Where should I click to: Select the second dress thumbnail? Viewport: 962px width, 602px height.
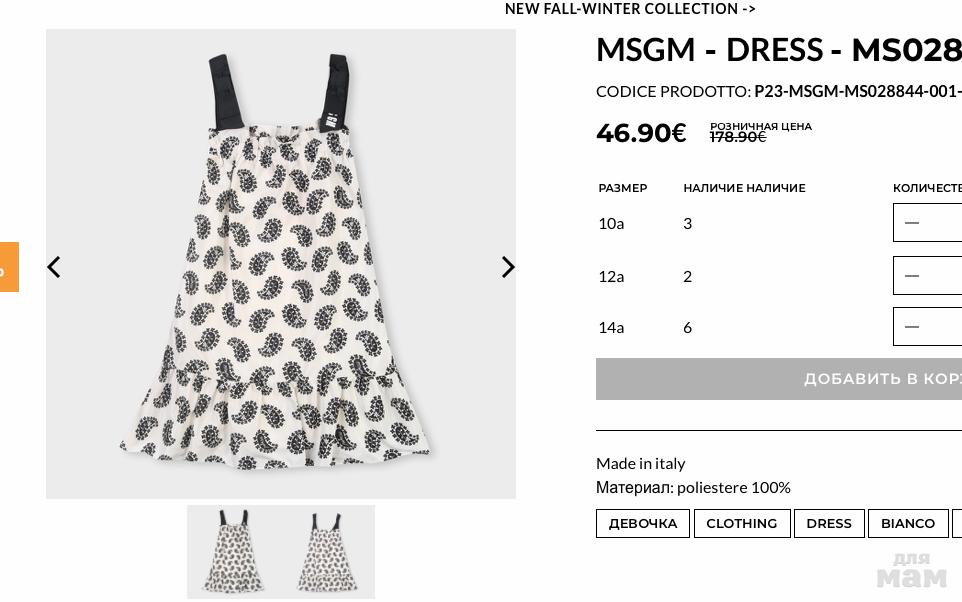(x=328, y=552)
